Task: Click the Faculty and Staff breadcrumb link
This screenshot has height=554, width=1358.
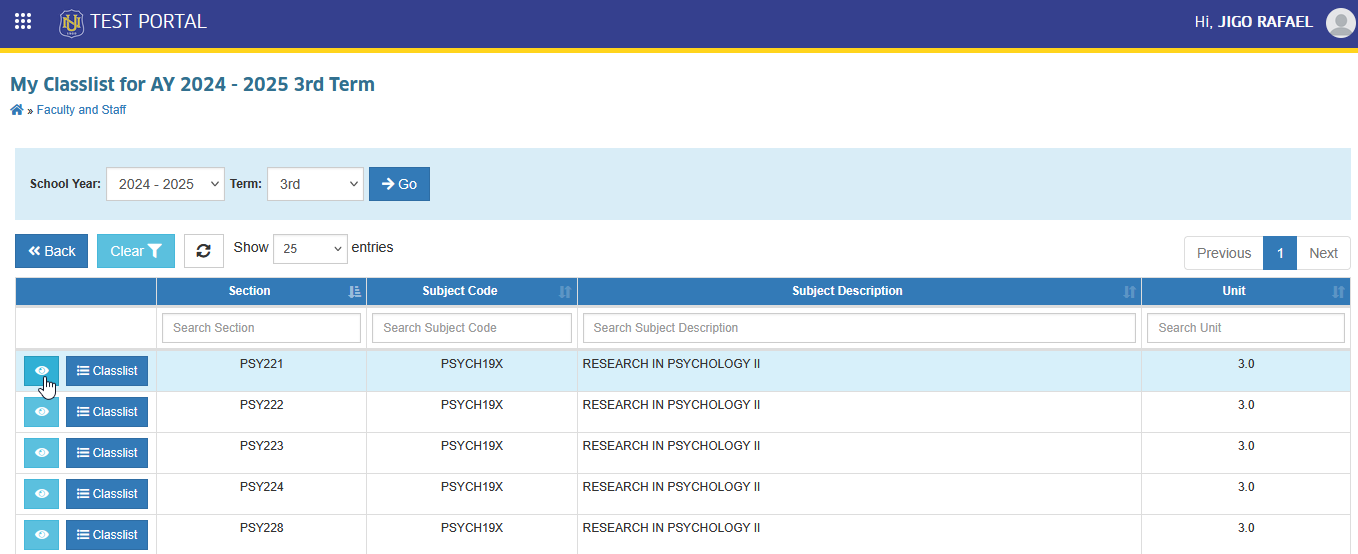Action: coord(81,110)
